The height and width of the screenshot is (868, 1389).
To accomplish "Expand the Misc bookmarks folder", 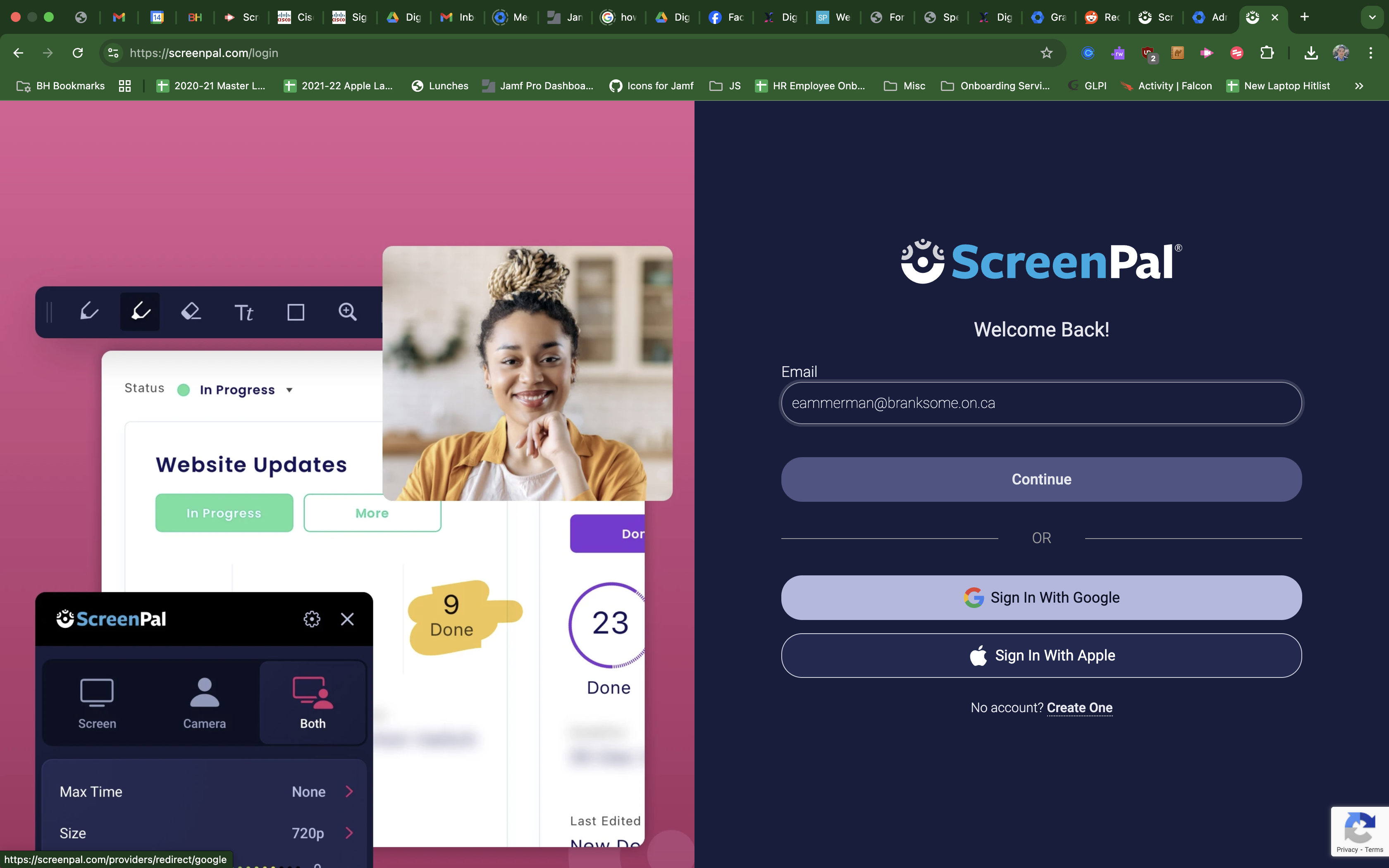I will pos(905,86).
